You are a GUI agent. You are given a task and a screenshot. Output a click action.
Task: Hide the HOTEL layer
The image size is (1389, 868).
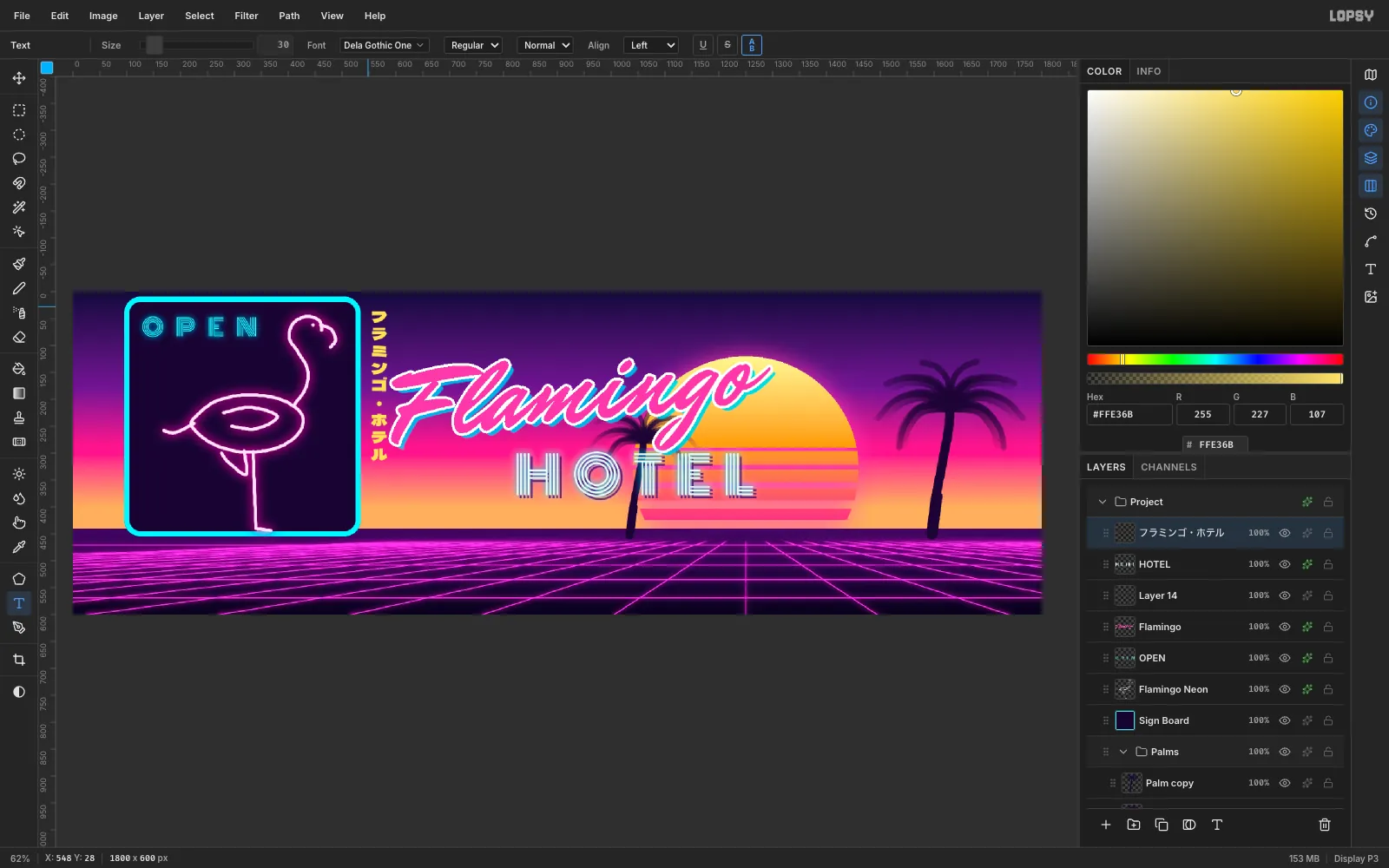pos(1285,564)
